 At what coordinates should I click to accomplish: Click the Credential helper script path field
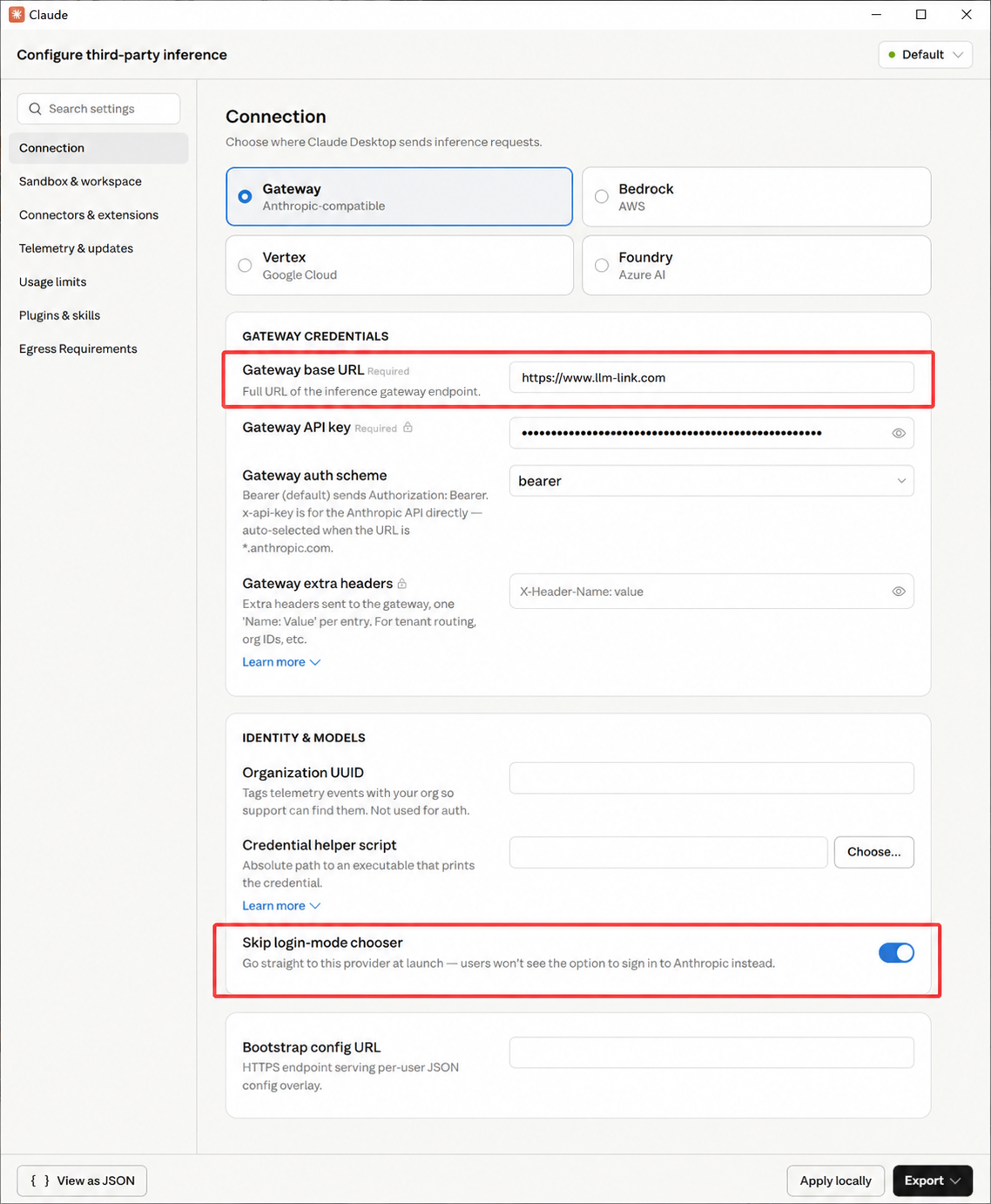pos(668,852)
